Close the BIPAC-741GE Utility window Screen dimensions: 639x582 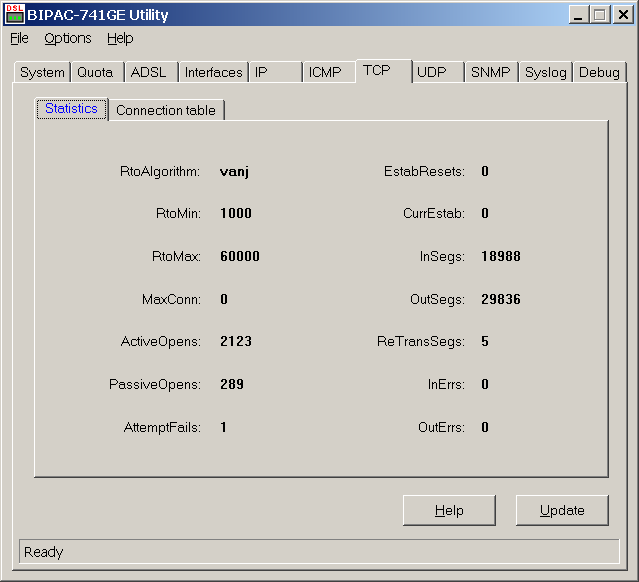[623, 15]
